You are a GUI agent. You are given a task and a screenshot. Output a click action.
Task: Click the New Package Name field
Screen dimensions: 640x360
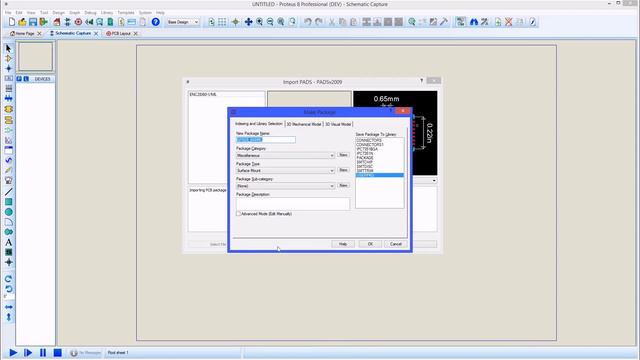coord(266,140)
